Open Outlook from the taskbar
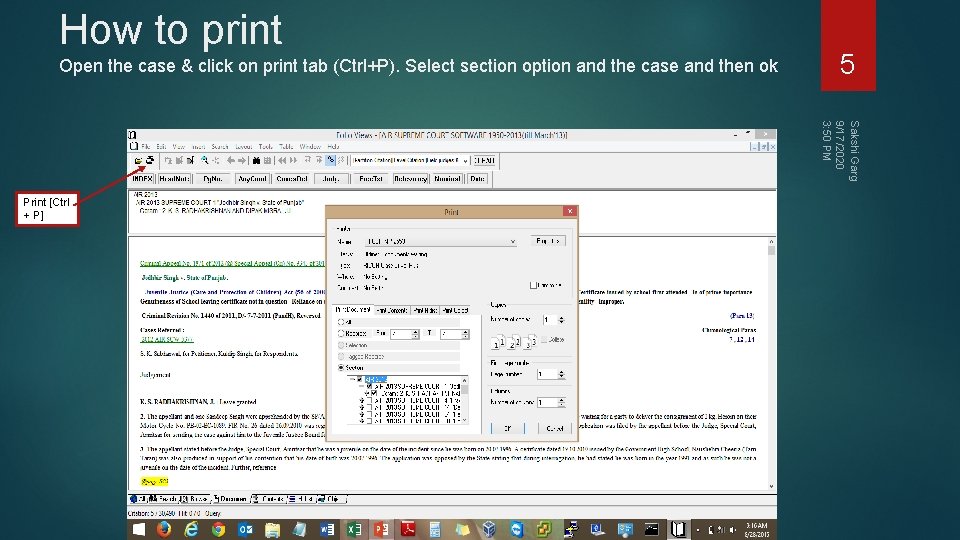 click(245, 529)
